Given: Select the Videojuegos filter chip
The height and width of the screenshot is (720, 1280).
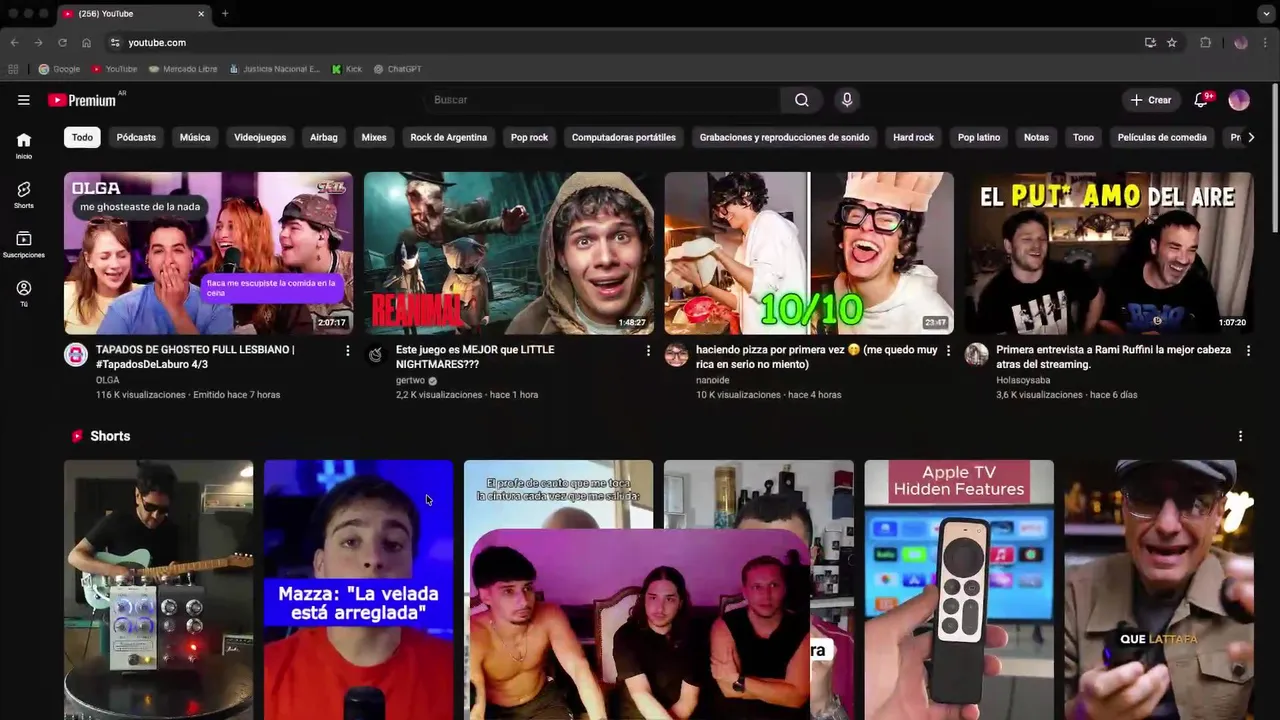Looking at the screenshot, I should (x=260, y=138).
